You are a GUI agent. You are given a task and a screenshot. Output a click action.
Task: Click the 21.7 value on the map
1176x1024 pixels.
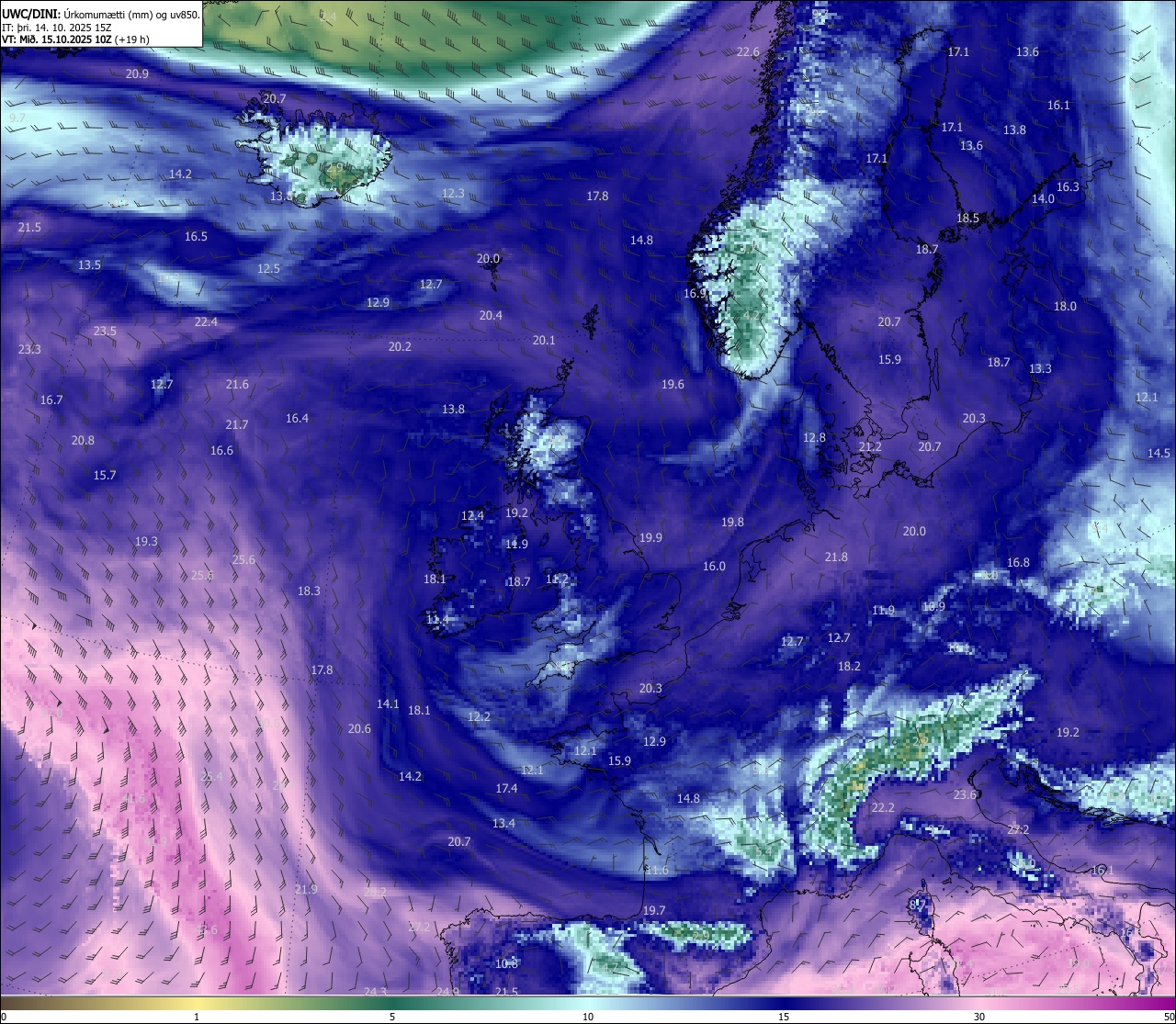click(237, 425)
